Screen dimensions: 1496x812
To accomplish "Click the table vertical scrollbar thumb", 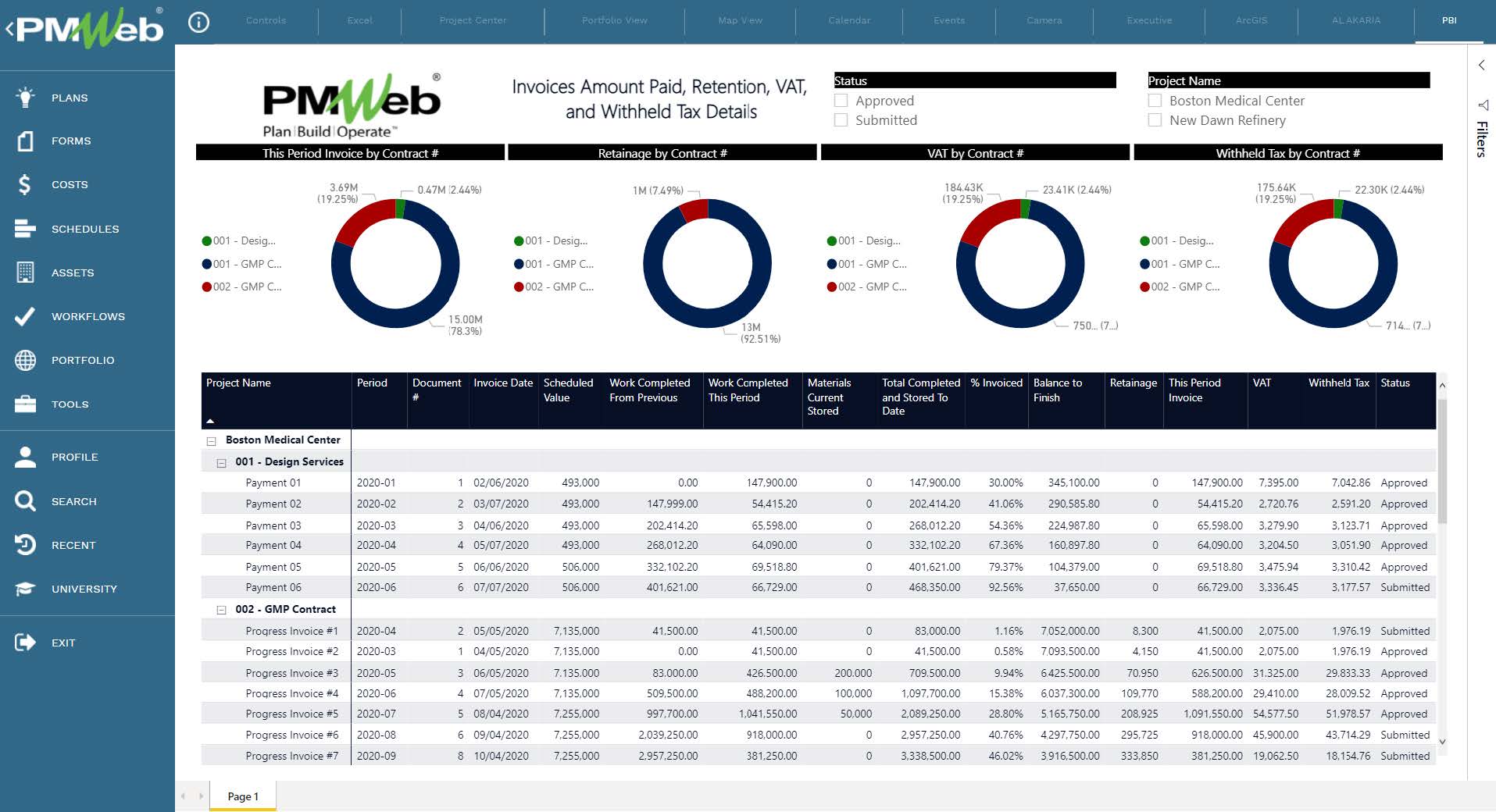I will [1442, 461].
